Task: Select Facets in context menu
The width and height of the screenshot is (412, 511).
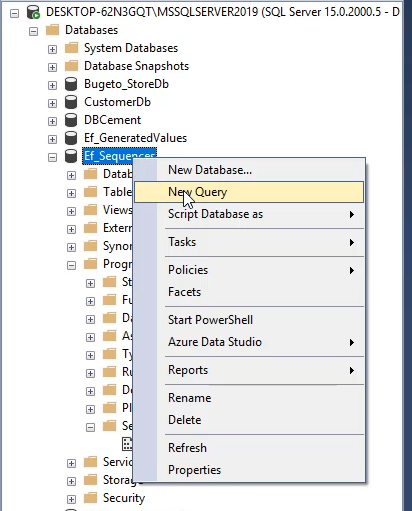Action: 249,292
